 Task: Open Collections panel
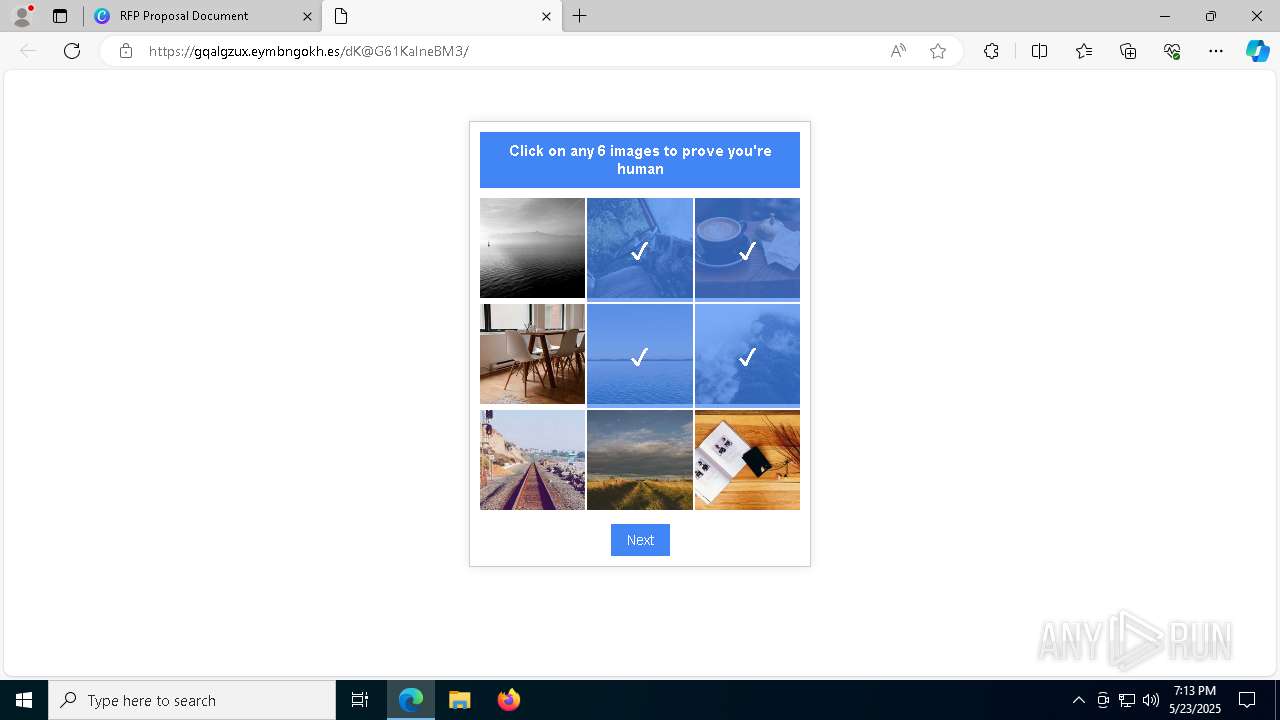click(1128, 51)
